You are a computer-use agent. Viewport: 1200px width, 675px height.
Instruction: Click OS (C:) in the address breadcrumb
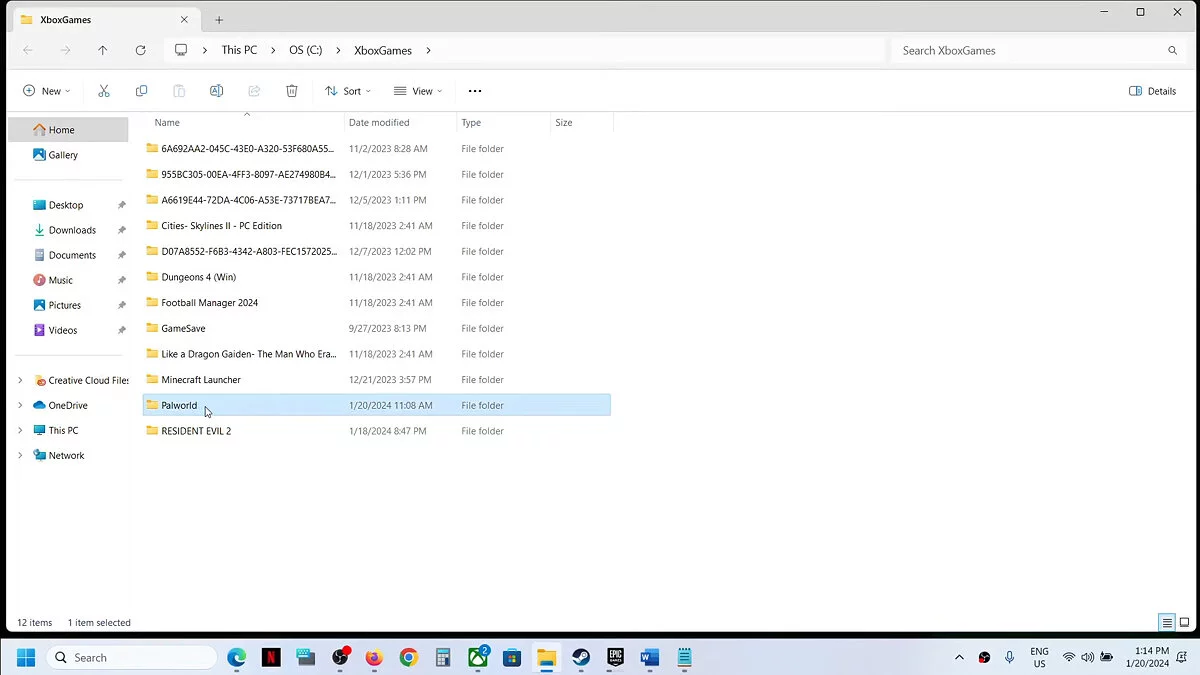[305, 50]
